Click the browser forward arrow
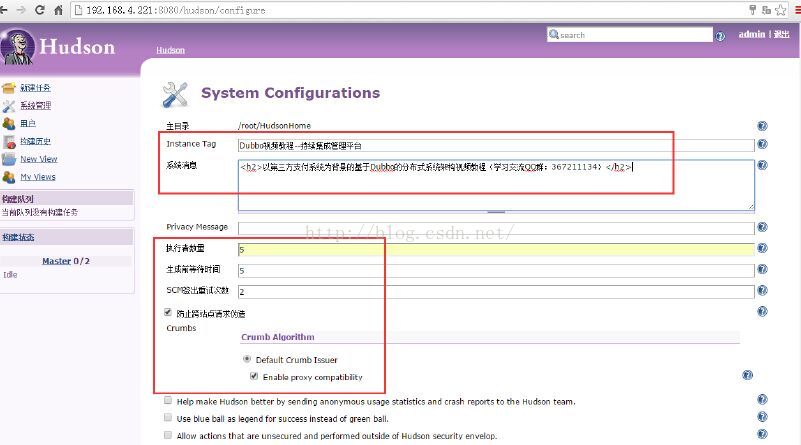This screenshot has height=445, width=801. [x=21, y=10]
